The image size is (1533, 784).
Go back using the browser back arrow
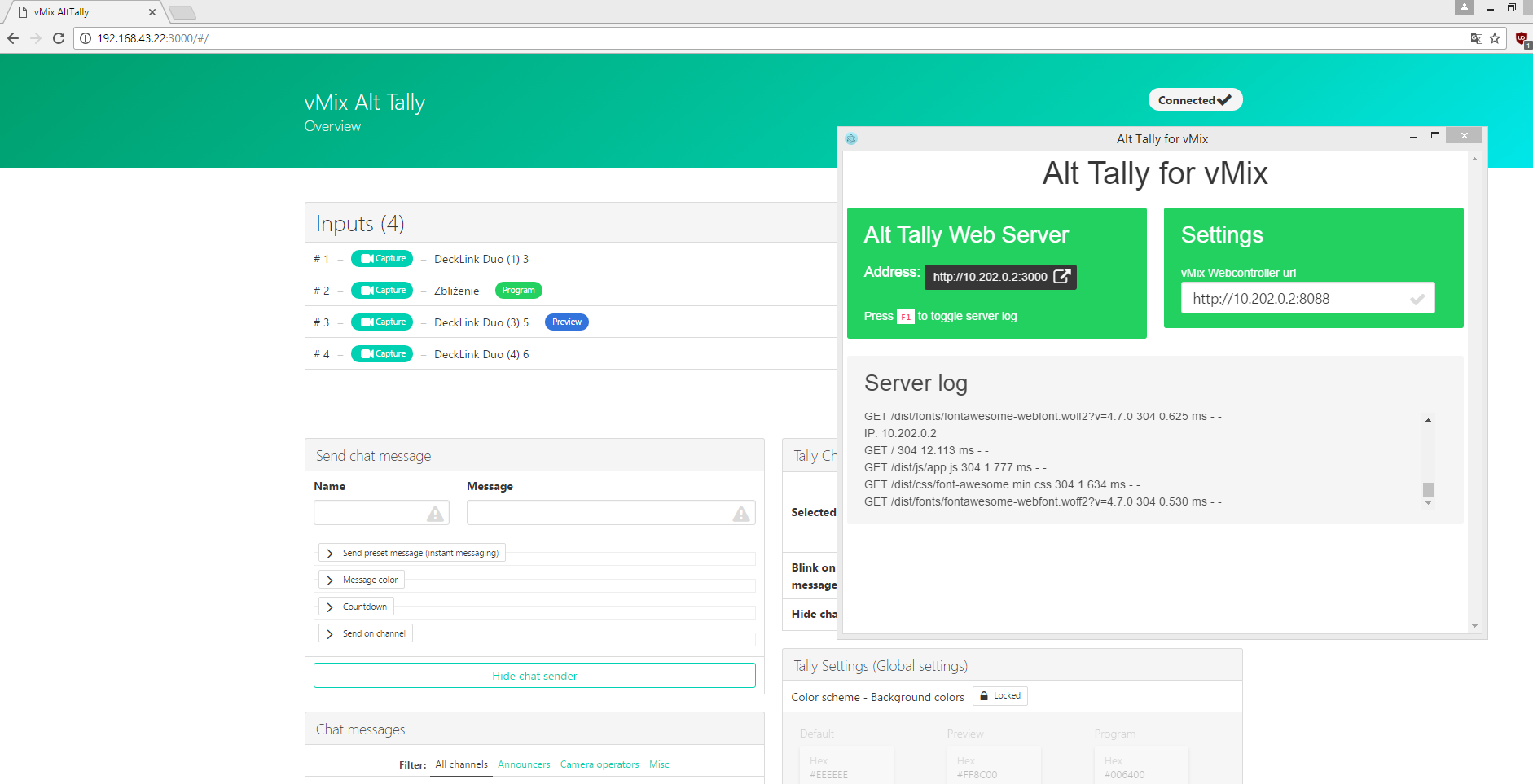tap(13, 38)
